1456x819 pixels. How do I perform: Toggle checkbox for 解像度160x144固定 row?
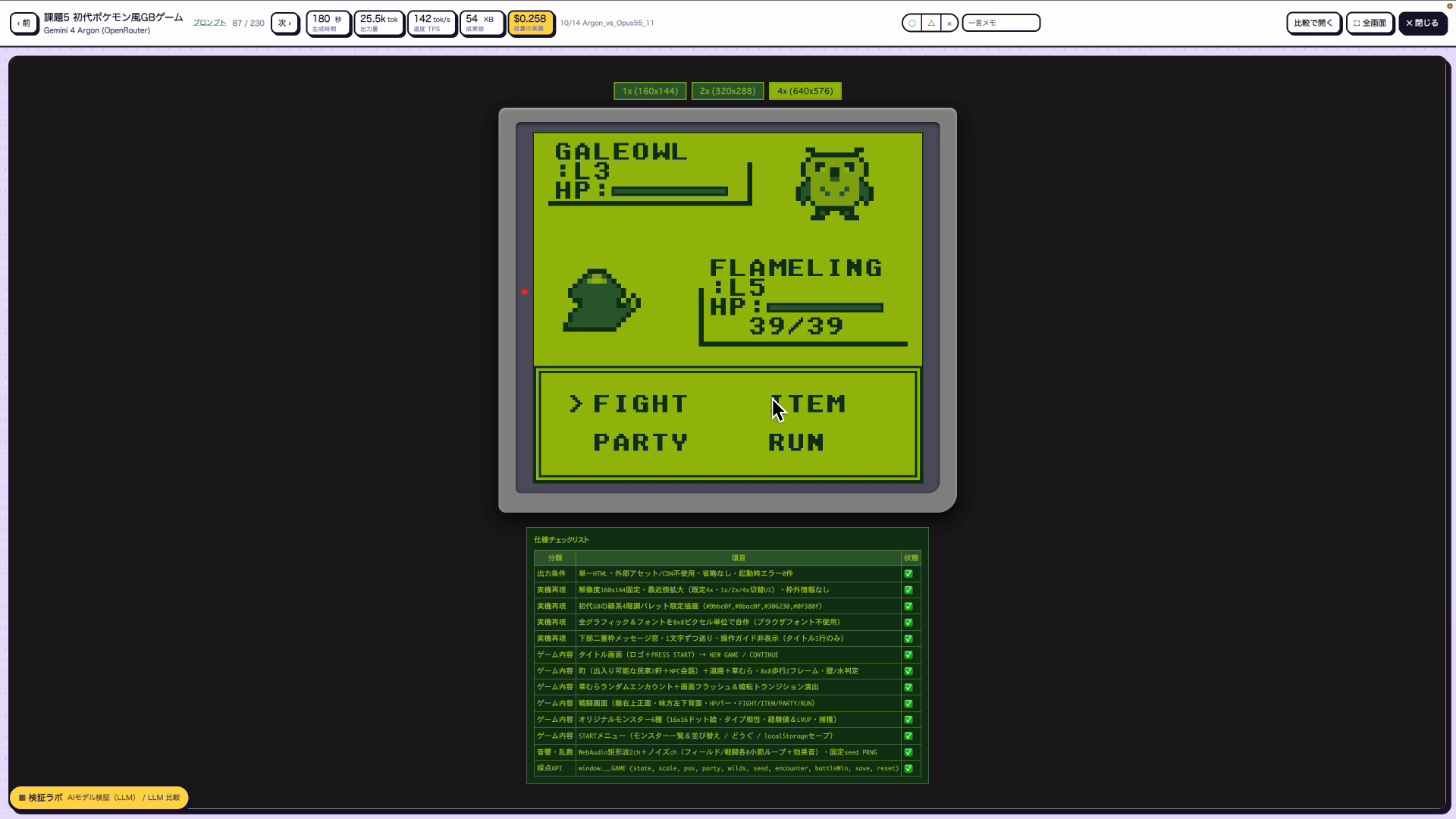coord(908,590)
